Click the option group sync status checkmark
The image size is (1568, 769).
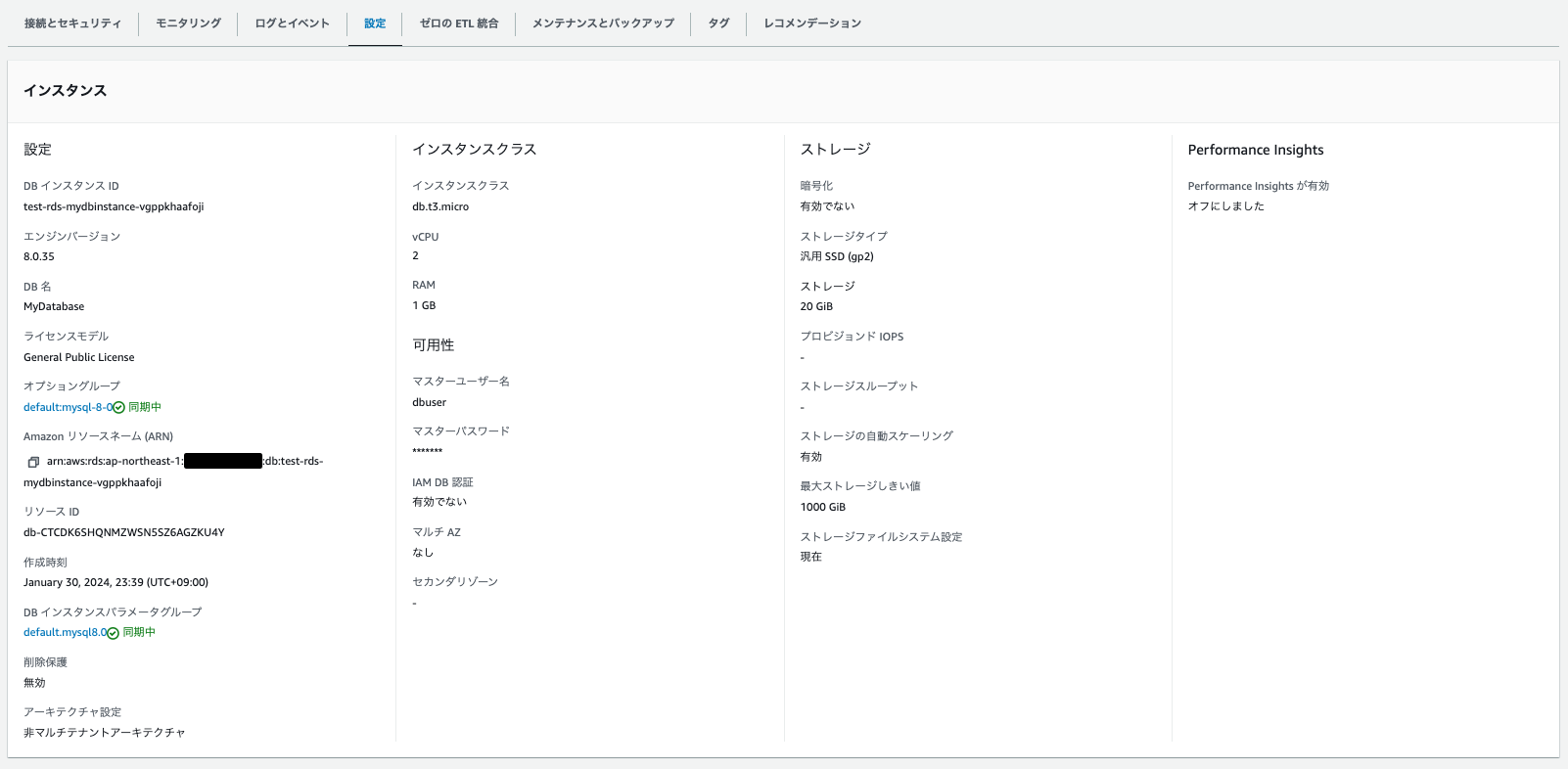118,408
